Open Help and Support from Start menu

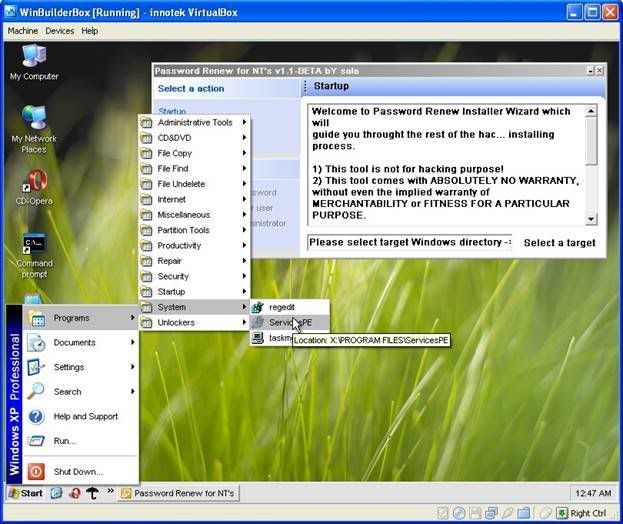tap(81, 416)
